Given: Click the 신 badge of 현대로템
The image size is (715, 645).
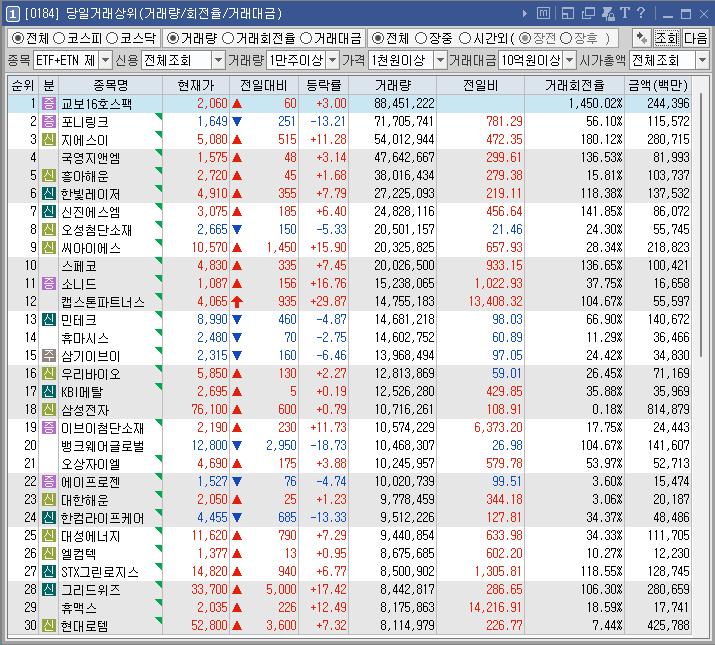Looking at the screenshot, I should (x=49, y=625).
